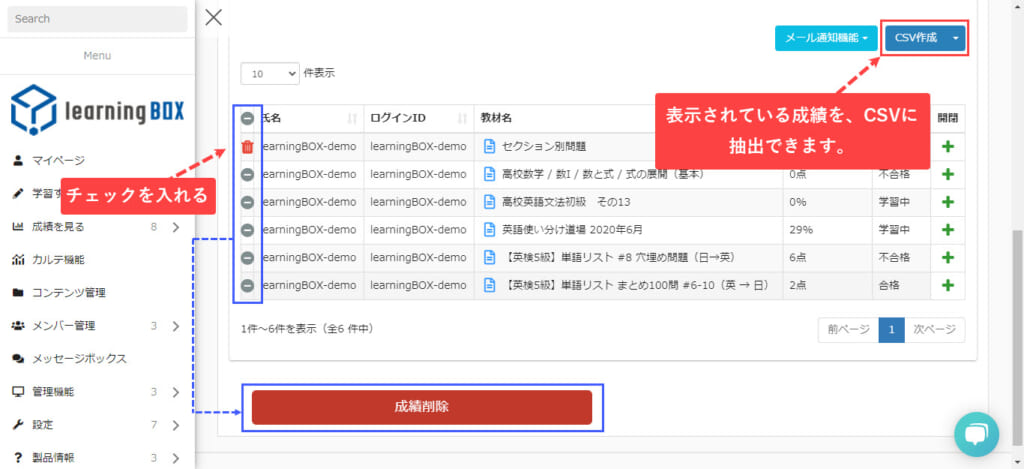
Task: Click the document icon beside 高校英語文法初級
Action: 490,202
